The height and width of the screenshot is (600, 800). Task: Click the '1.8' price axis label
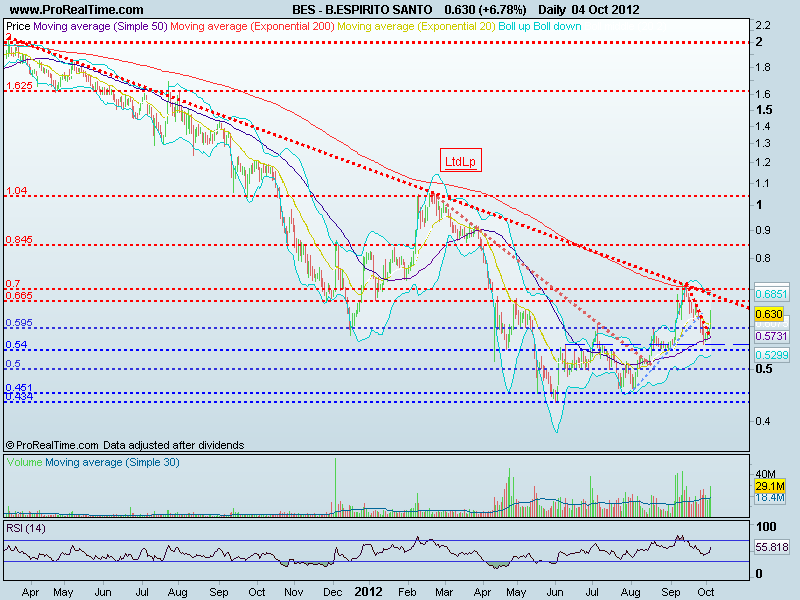763,67
